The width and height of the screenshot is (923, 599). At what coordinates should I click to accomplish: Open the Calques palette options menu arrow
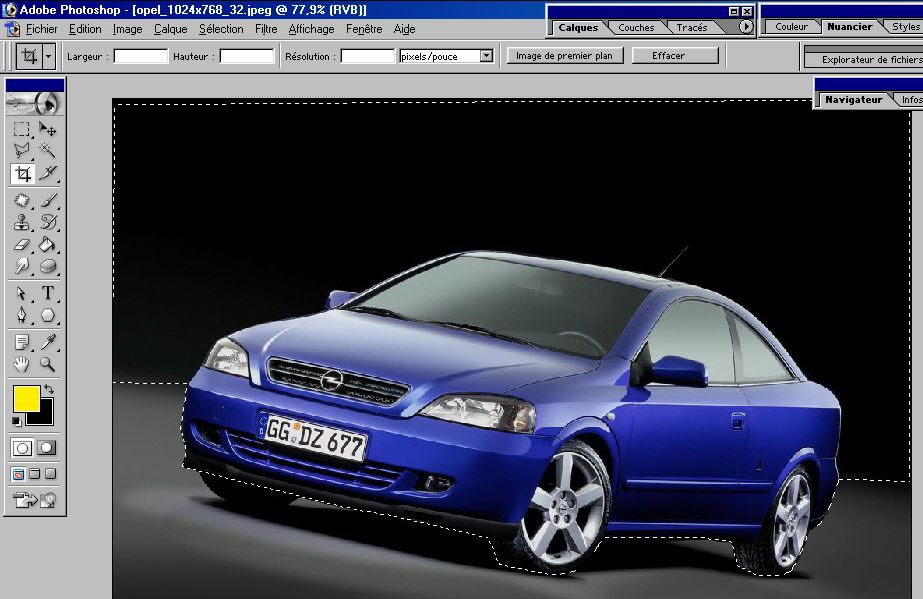click(746, 26)
